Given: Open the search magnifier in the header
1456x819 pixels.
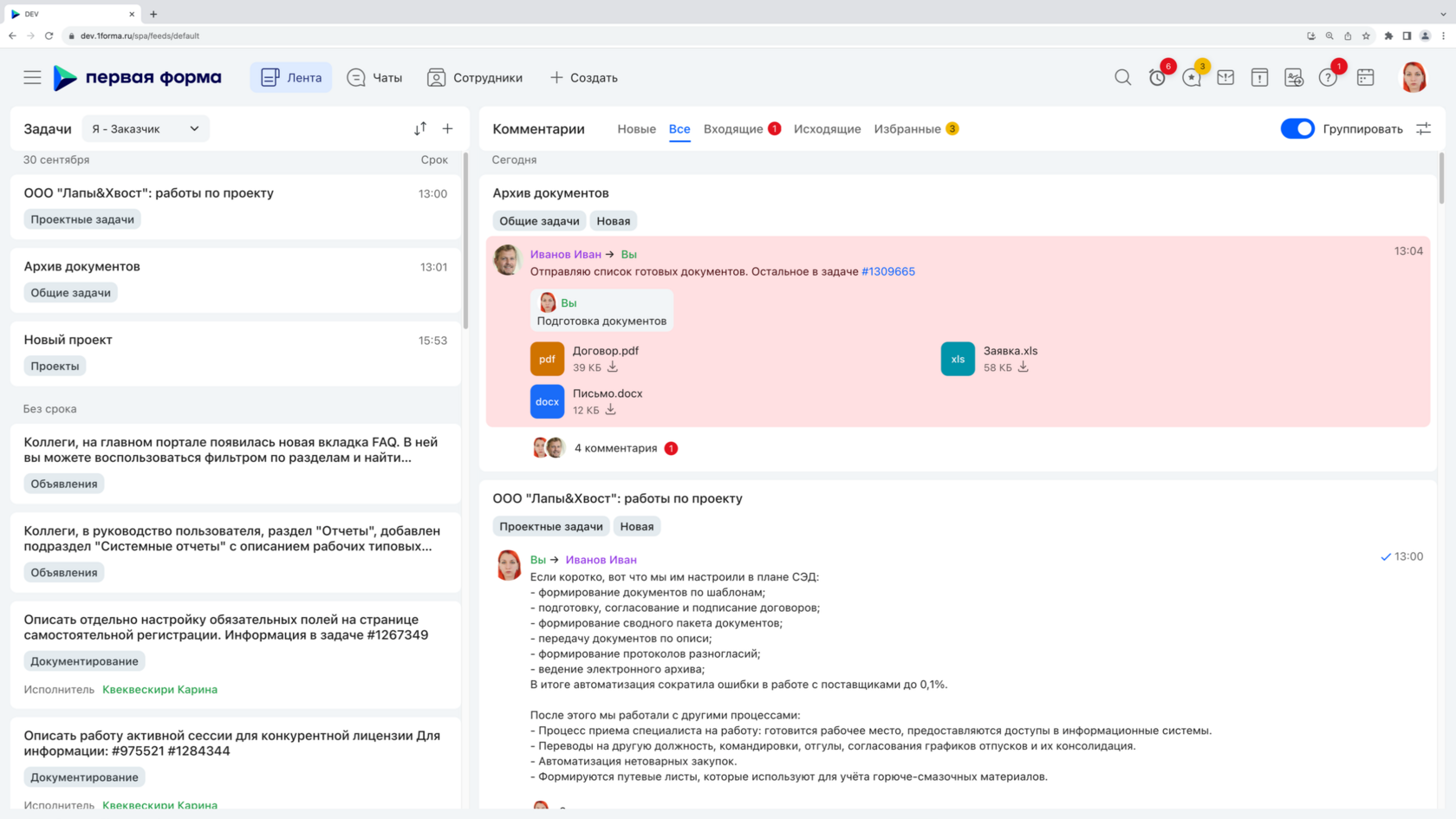Looking at the screenshot, I should 1122,77.
